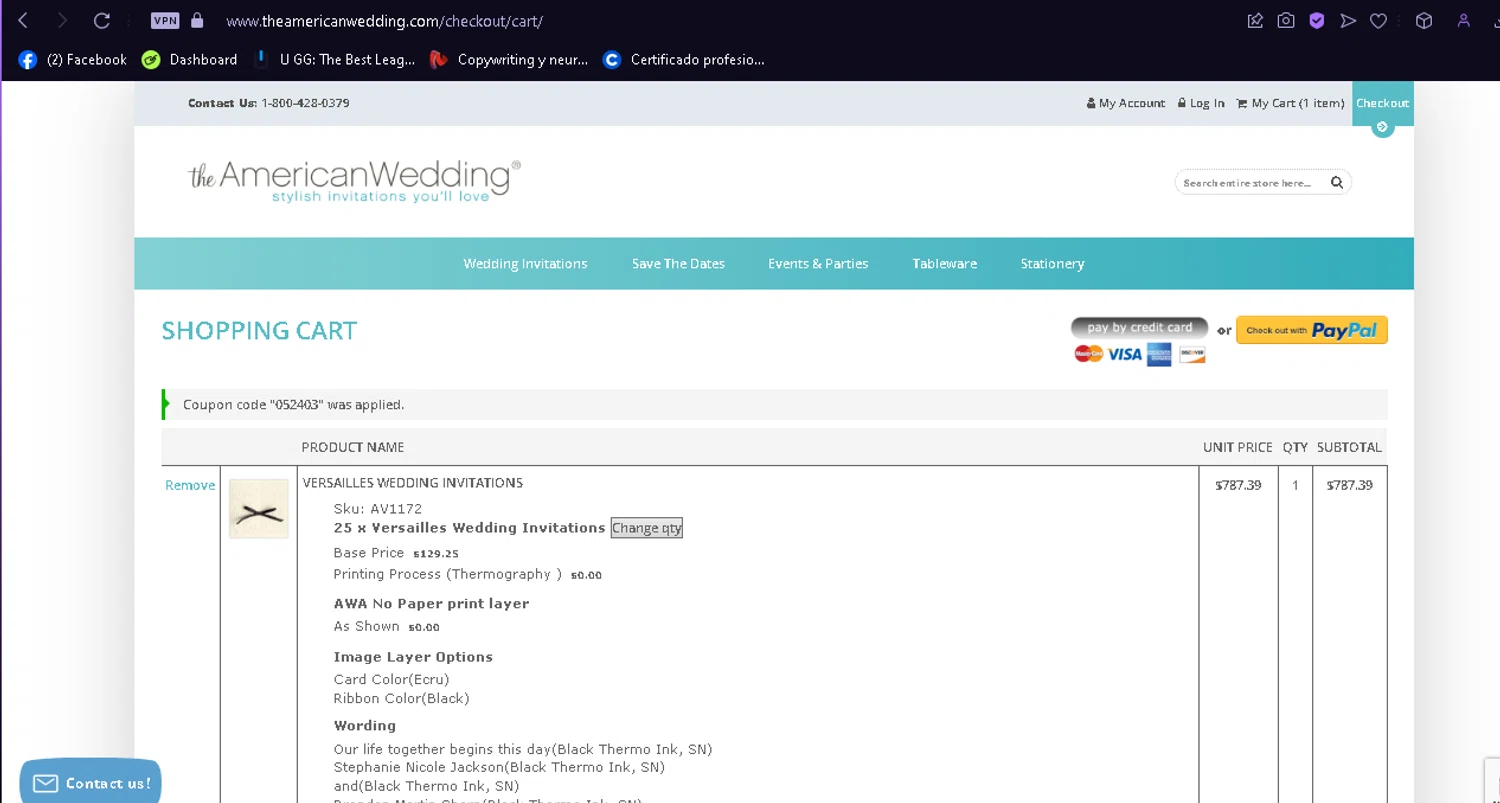Viewport: 1500px width, 803px height.
Task: Click the Sku: AV1172 text
Action: point(378,508)
